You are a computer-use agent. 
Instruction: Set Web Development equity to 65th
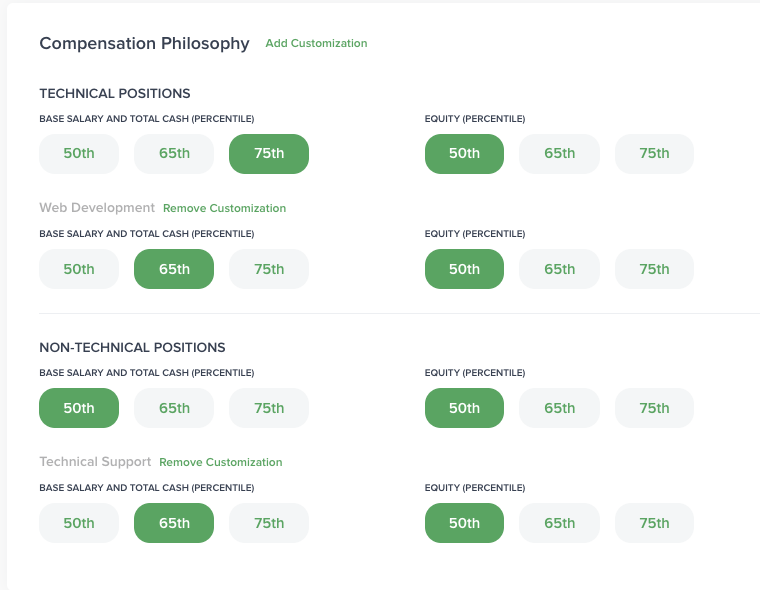tap(560, 269)
